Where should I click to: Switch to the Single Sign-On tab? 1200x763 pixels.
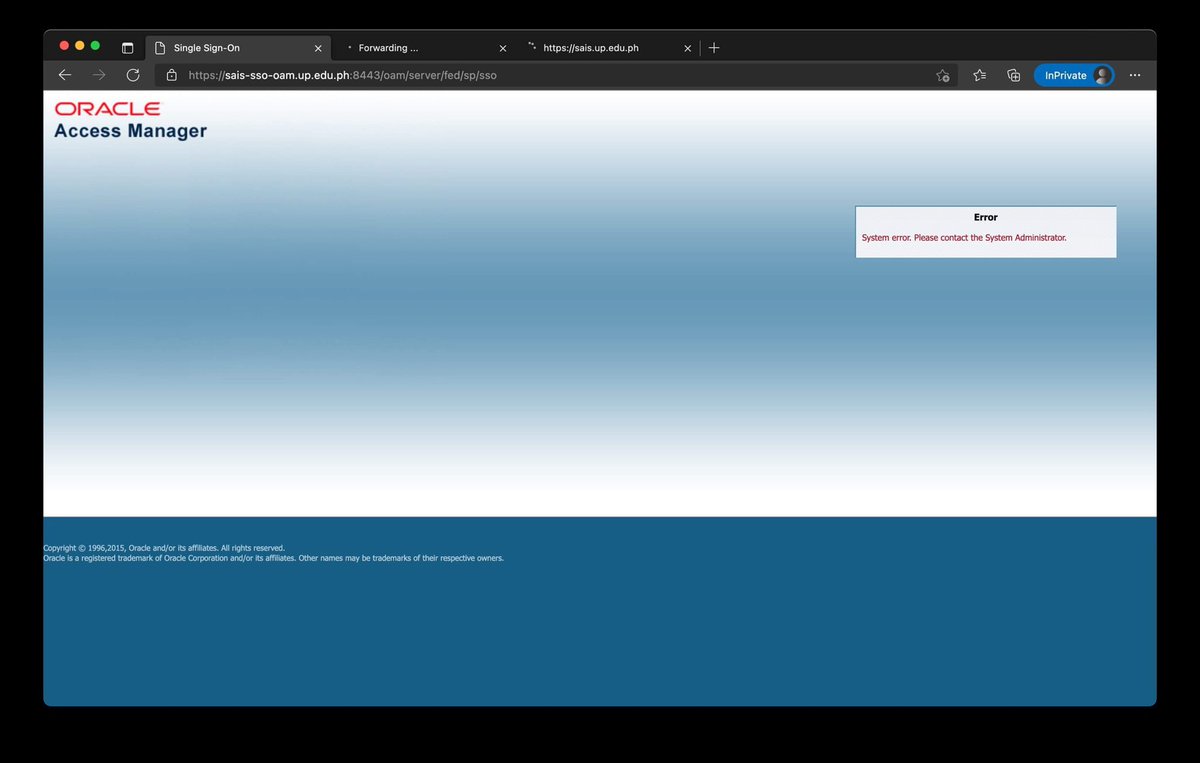click(x=237, y=47)
